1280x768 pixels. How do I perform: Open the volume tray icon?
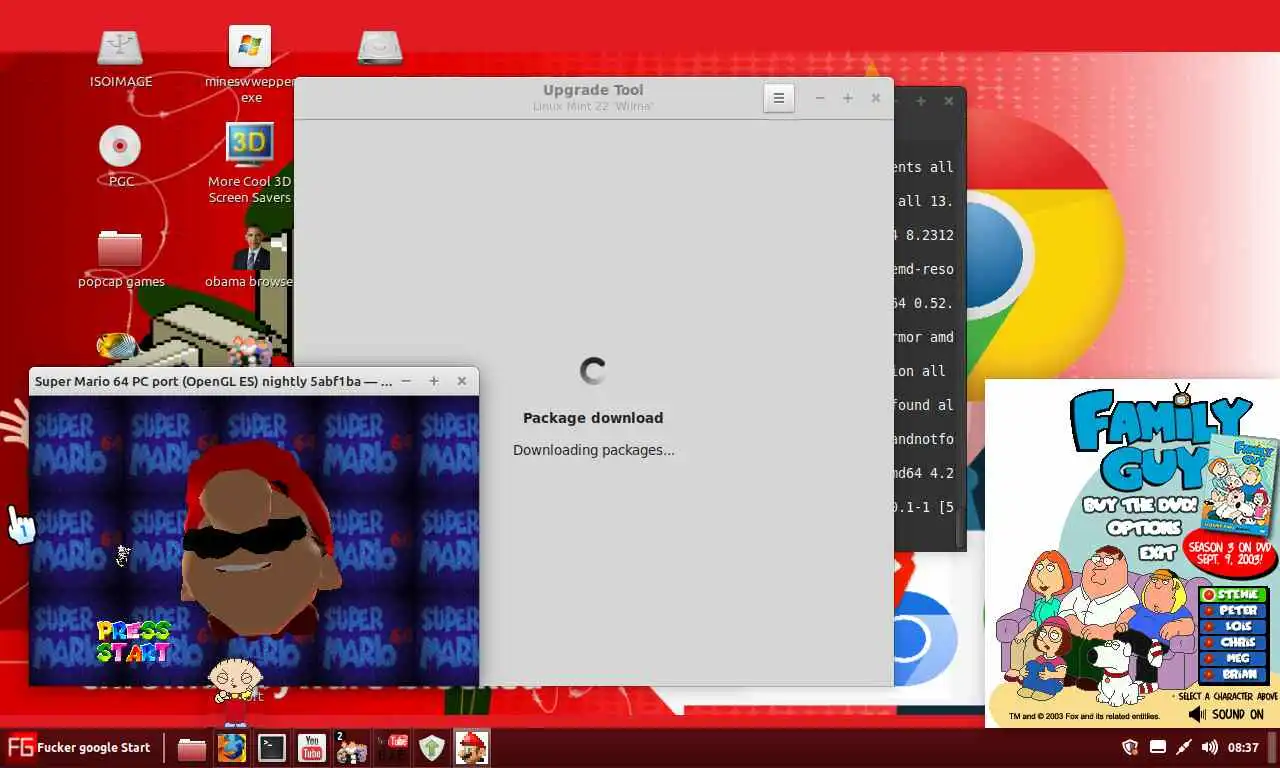[x=1209, y=747]
